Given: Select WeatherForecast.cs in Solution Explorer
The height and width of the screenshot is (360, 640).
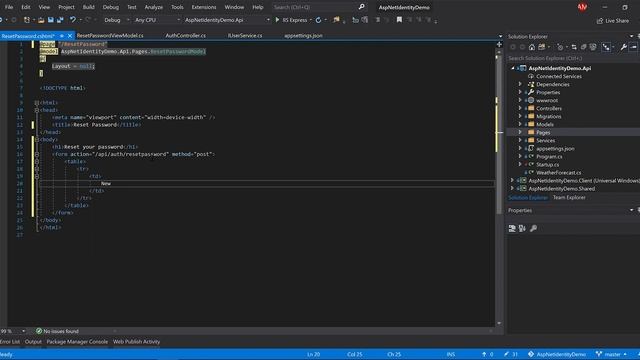Looking at the screenshot, I should coord(558,173).
